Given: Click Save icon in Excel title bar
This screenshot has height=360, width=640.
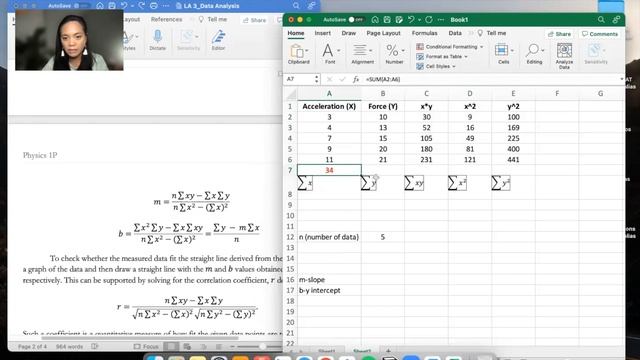Looking at the screenshot, I should point(387,20).
